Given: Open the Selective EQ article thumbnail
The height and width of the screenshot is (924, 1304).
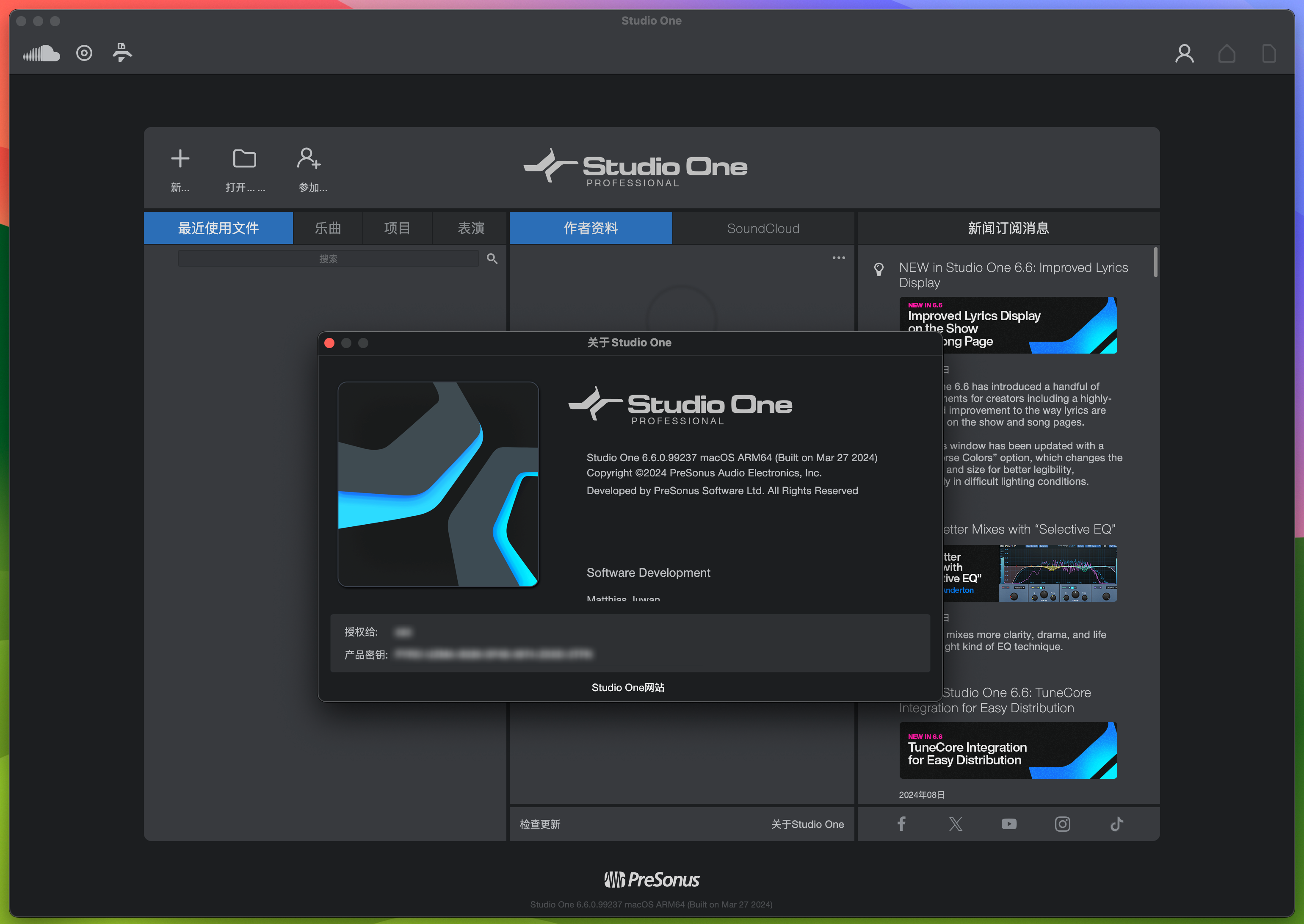Looking at the screenshot, I should coord(1029,573).
